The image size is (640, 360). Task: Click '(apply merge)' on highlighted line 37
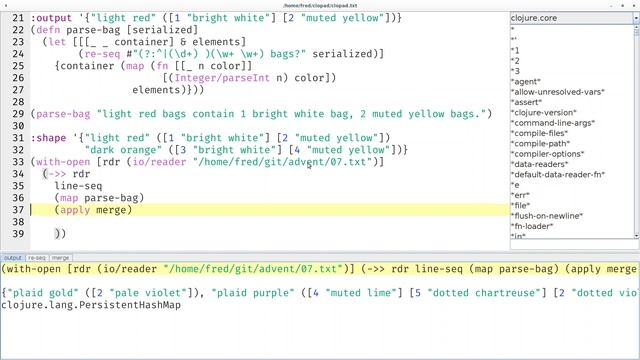click(93, 210)
